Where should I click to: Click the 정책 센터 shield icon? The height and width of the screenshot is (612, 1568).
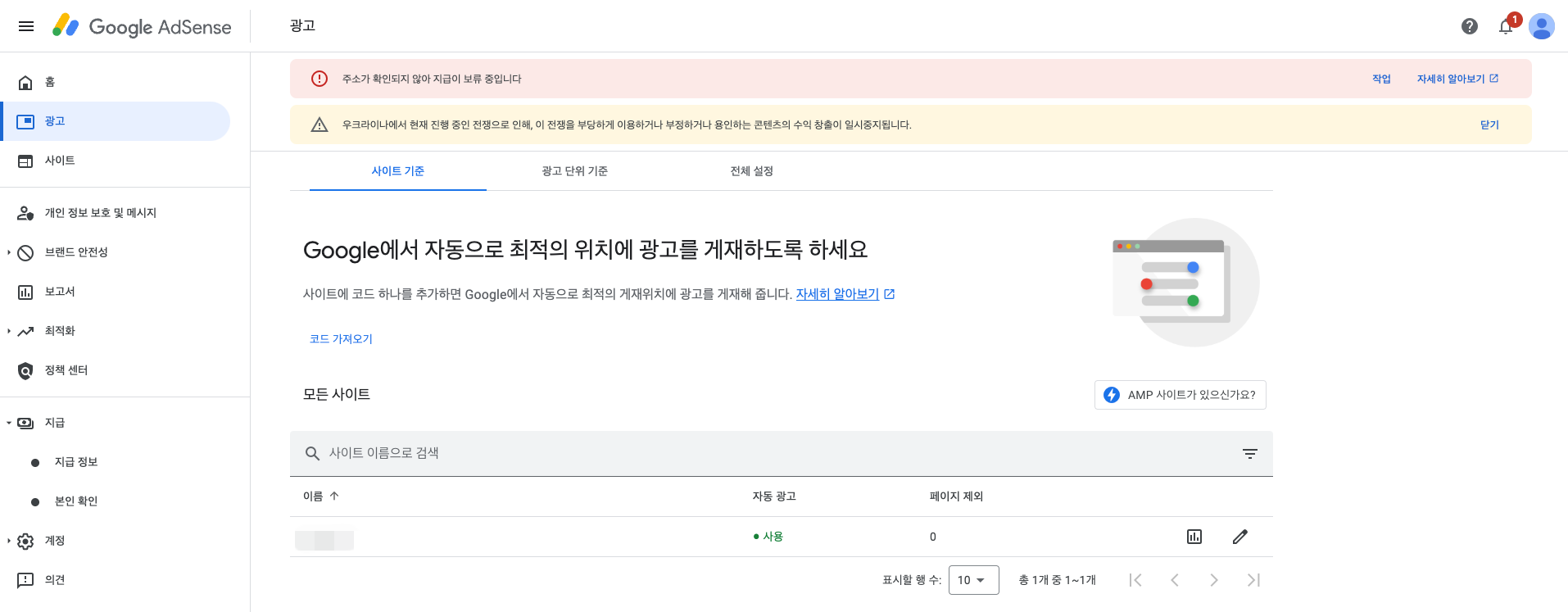tap(25, 370)
